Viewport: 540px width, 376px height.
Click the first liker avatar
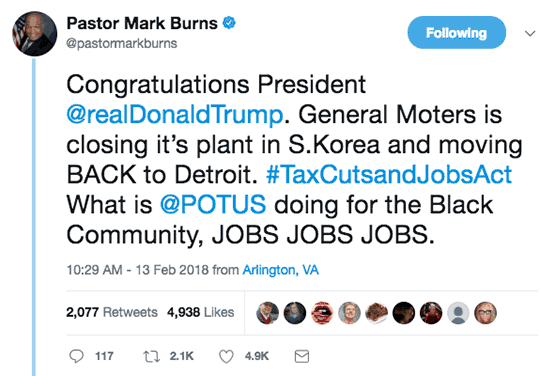[268, 313]
